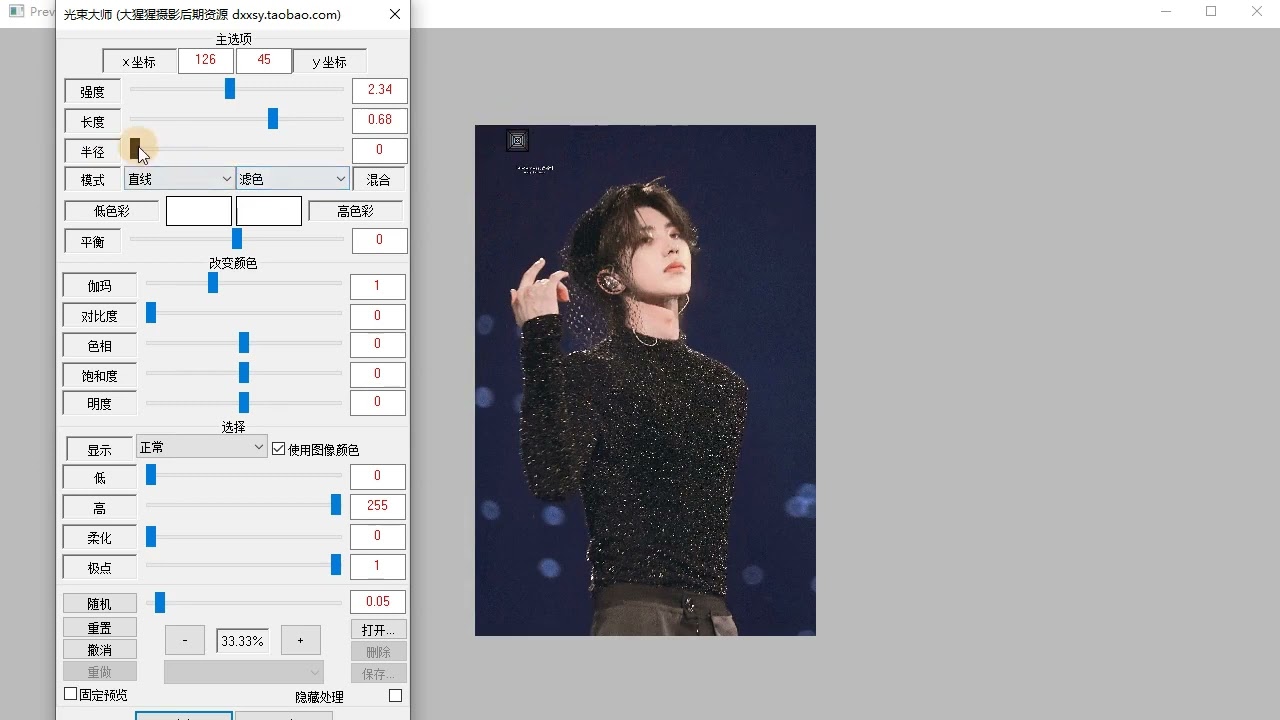Adjust the 半径 slider handle
The width and height of the screenshot is (1280, 720).
135,149
